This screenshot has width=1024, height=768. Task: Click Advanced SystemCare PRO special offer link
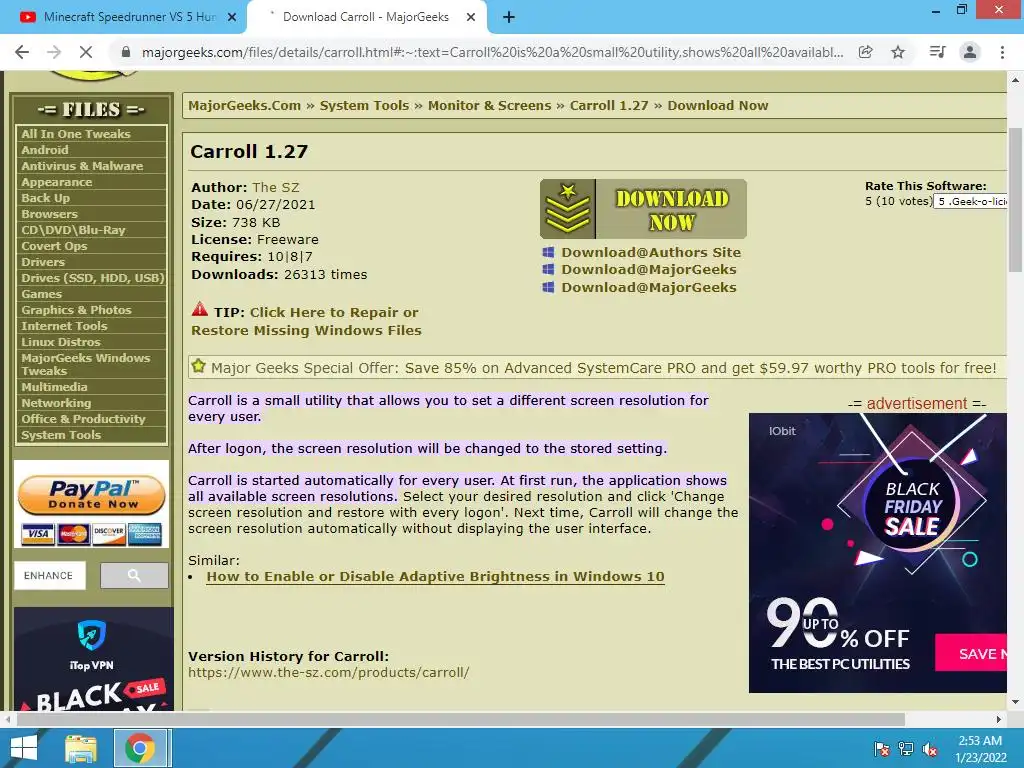click(604, 368)
